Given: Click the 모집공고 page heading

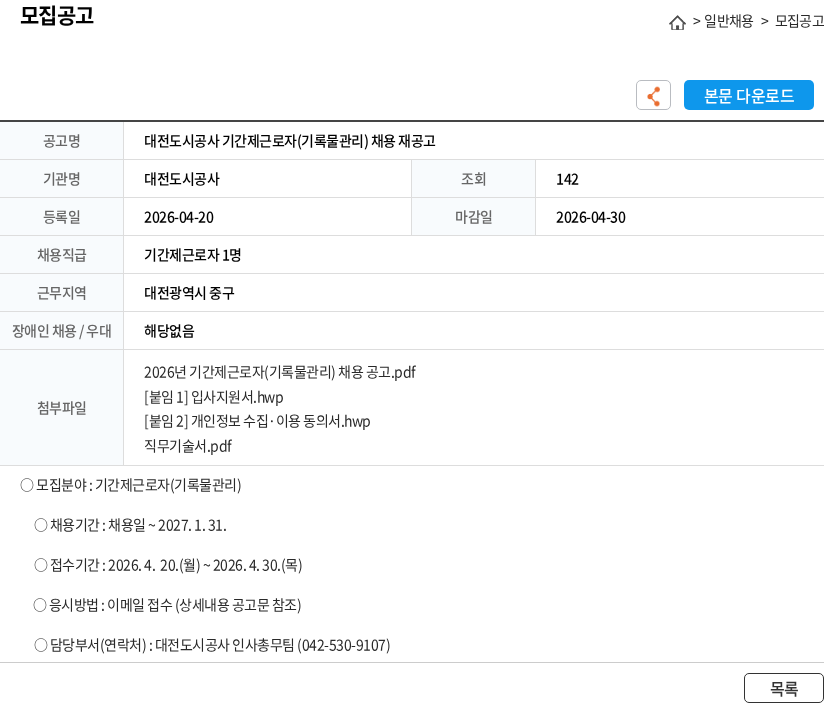Looking at the screenshot, I should click(57, 15).
